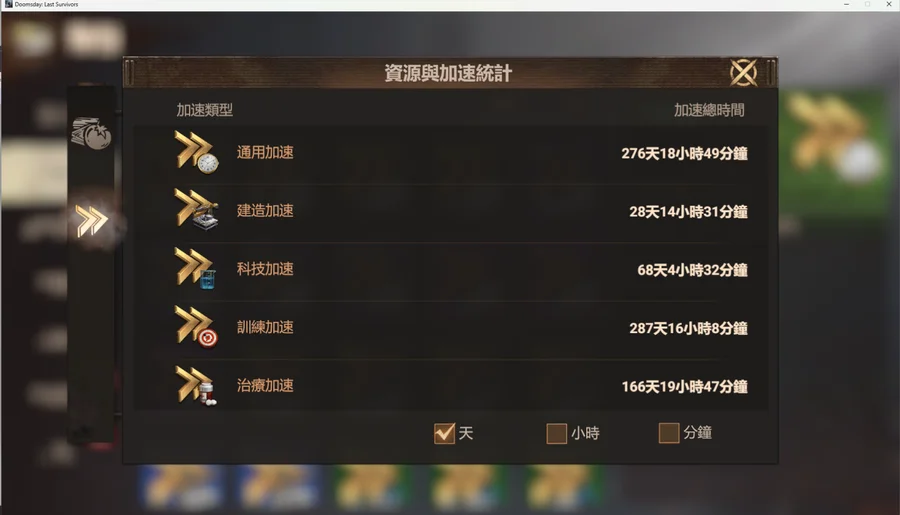Click the 建造加速 construction icon

(196, 210)
